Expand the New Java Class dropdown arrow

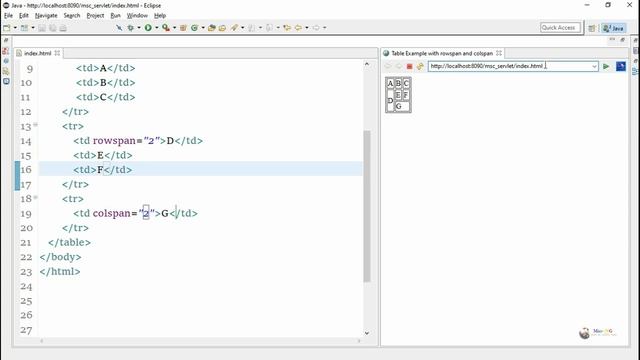point(203,28)
